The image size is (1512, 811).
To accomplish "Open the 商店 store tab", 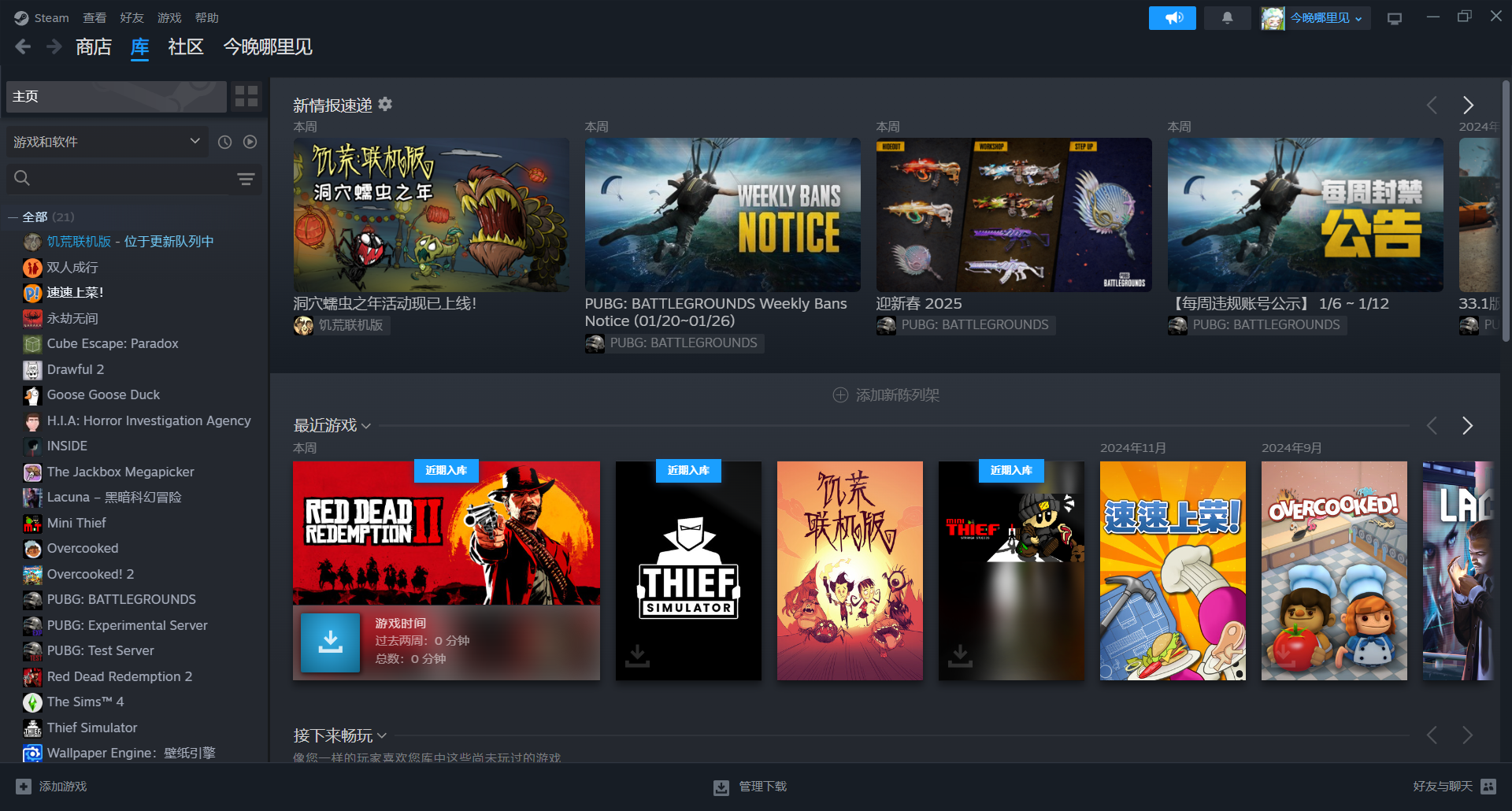I will (x=93, y=47).
